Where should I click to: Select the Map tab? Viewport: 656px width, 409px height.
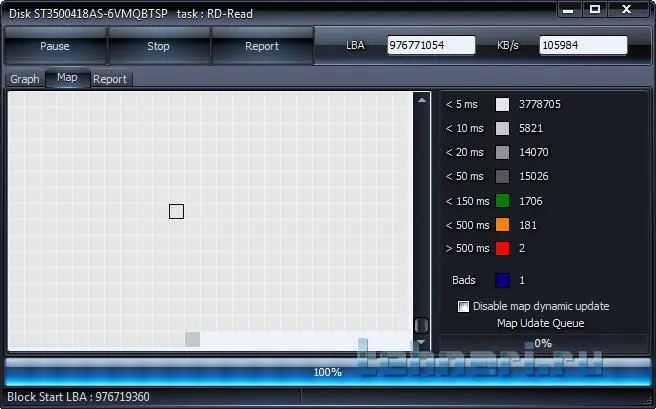(x=67, y=78)
